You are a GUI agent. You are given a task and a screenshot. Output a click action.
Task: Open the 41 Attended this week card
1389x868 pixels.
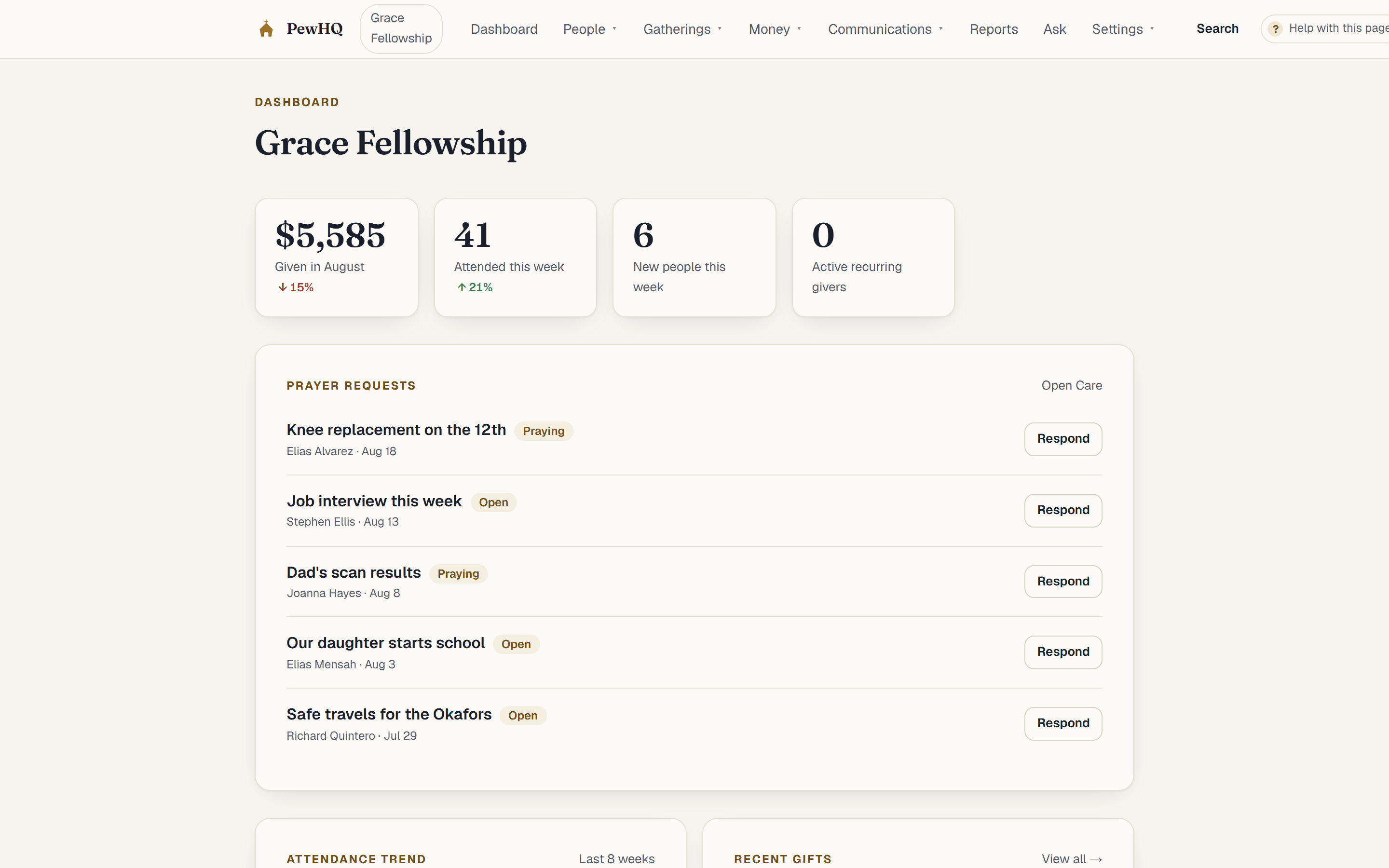click(516, 257)
